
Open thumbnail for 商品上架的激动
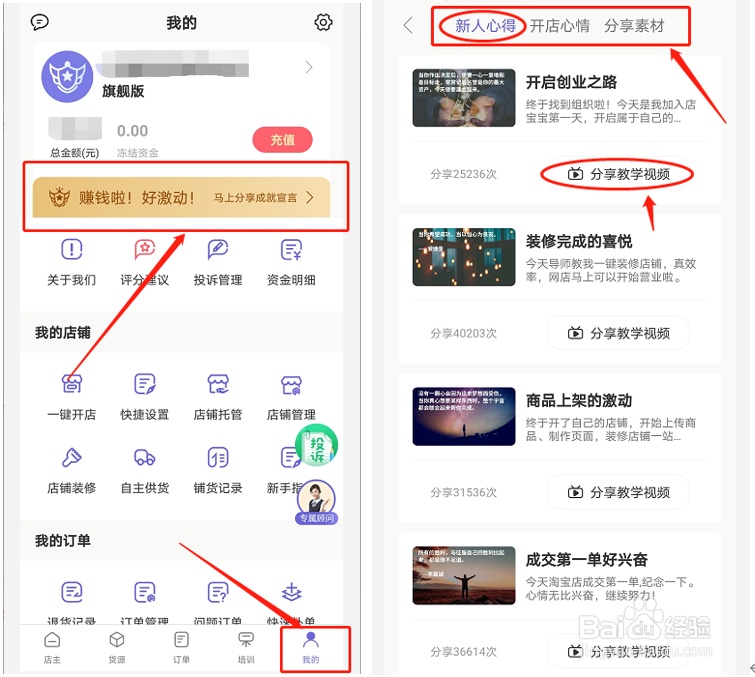coord(464,416)
